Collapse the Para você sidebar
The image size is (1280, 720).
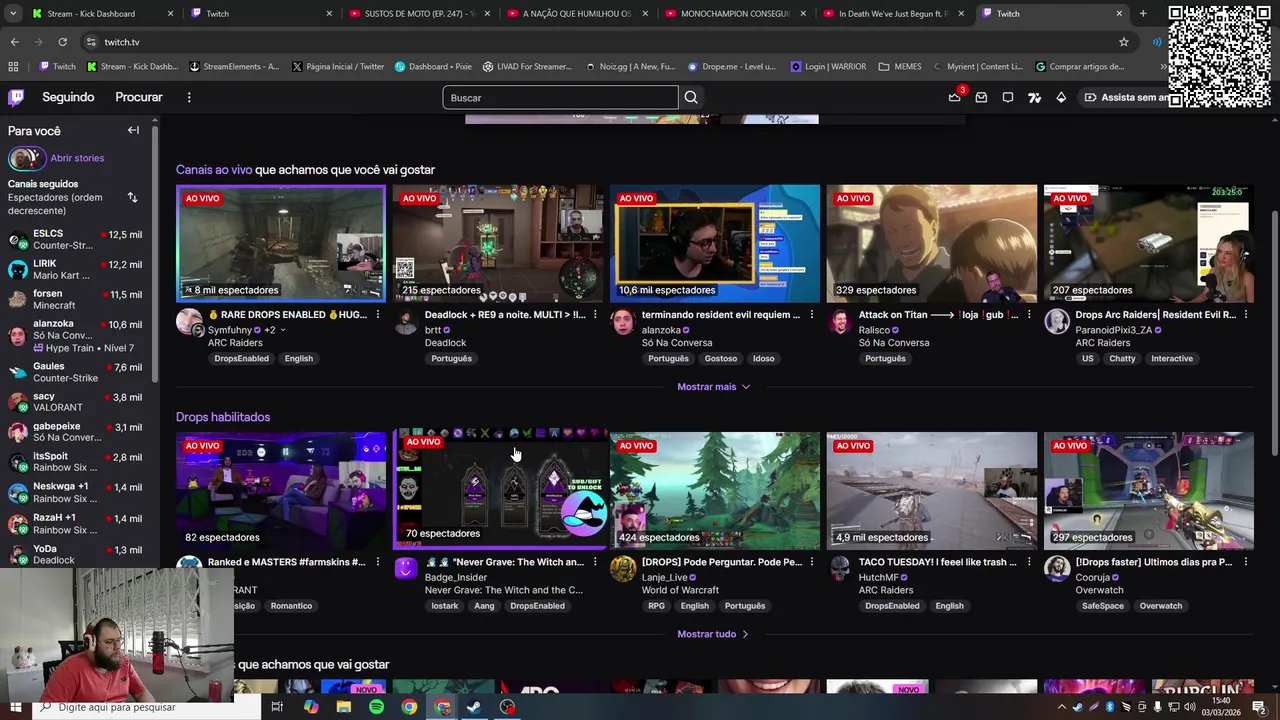click(133, 130)
